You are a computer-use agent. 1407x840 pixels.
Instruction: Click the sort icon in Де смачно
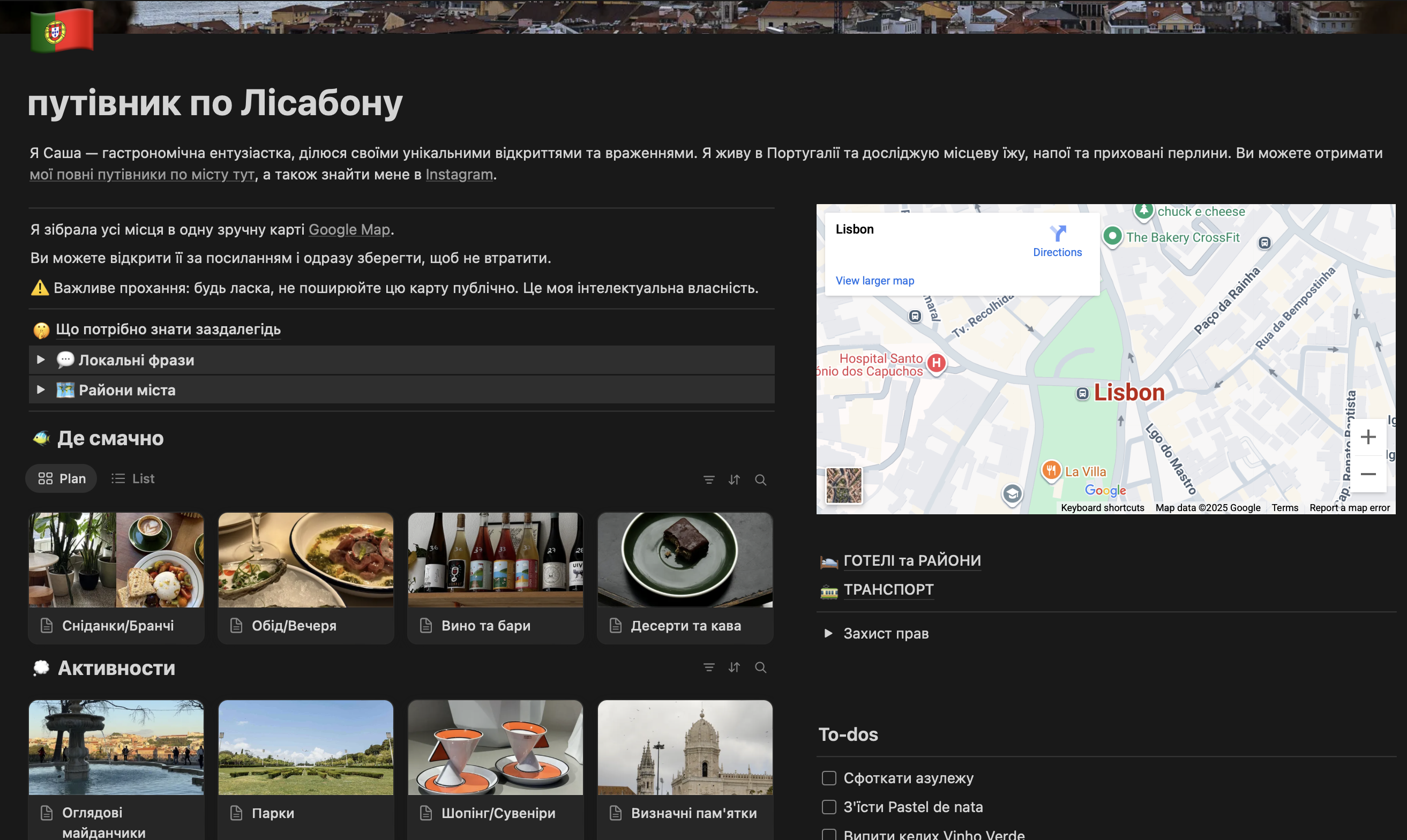(x=734, y=480)
